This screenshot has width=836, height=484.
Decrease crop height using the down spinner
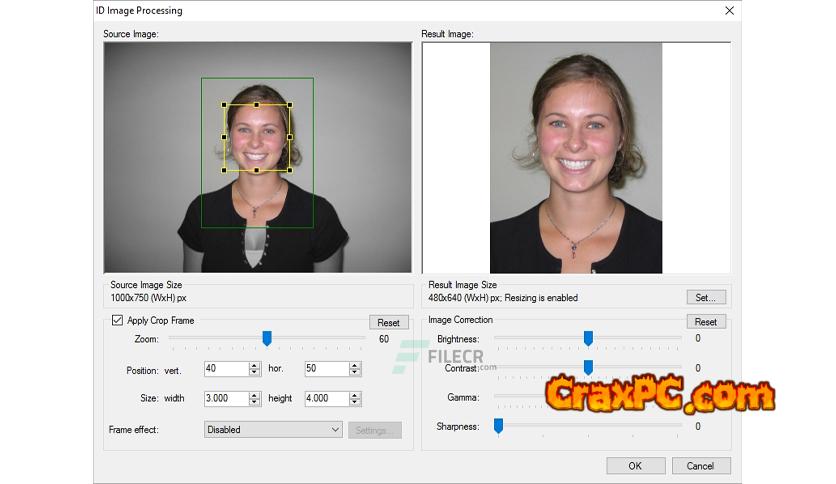(x=354, y=402)
